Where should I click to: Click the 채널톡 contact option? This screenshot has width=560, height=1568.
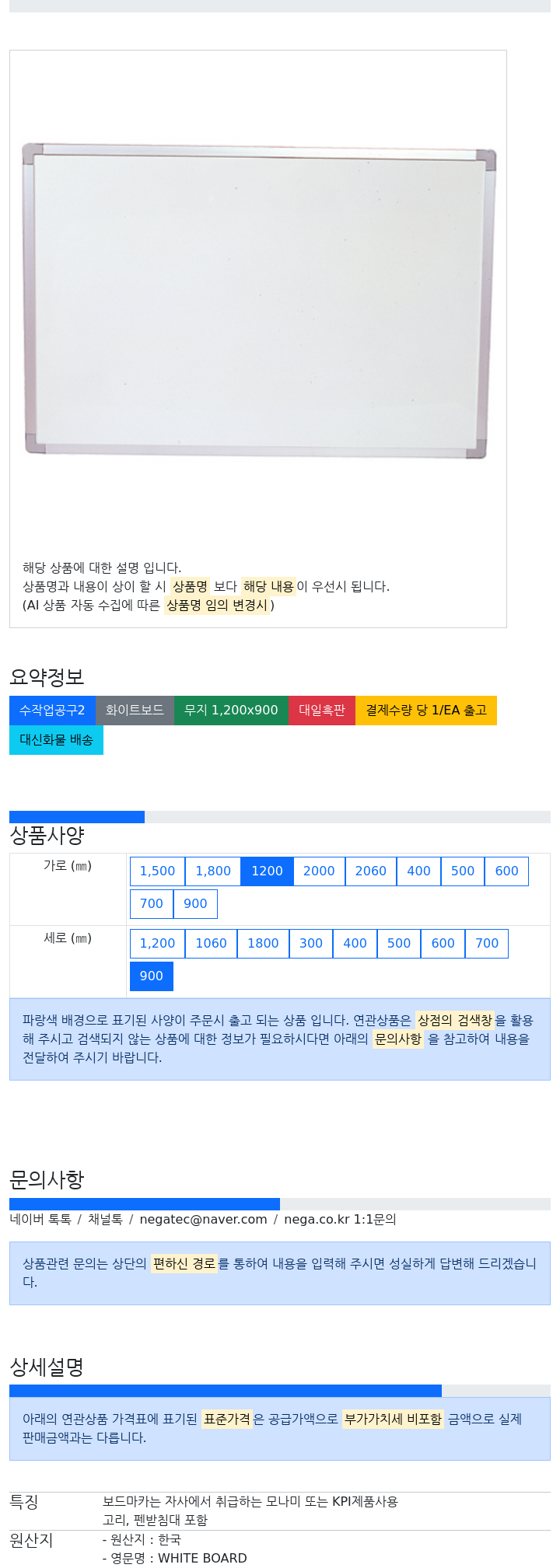click(x=105, y=1219)
